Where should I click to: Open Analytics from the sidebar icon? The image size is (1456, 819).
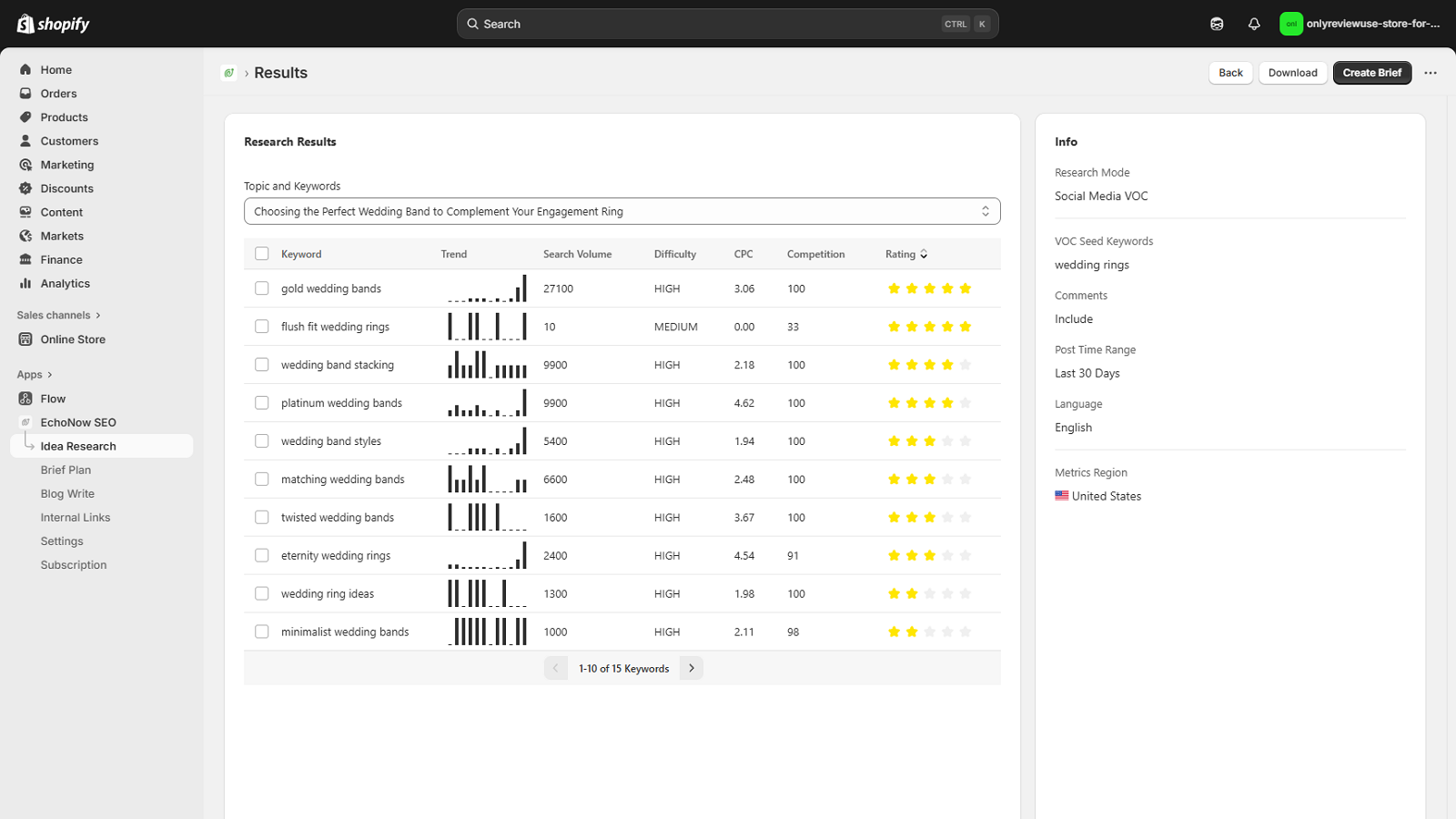(x=25, y=284)
